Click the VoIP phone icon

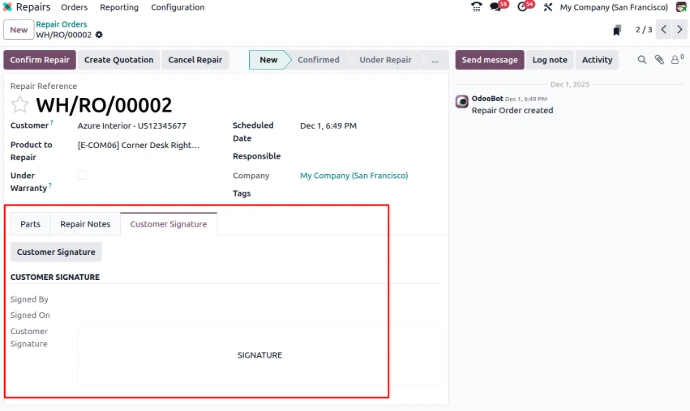point(476,7)
